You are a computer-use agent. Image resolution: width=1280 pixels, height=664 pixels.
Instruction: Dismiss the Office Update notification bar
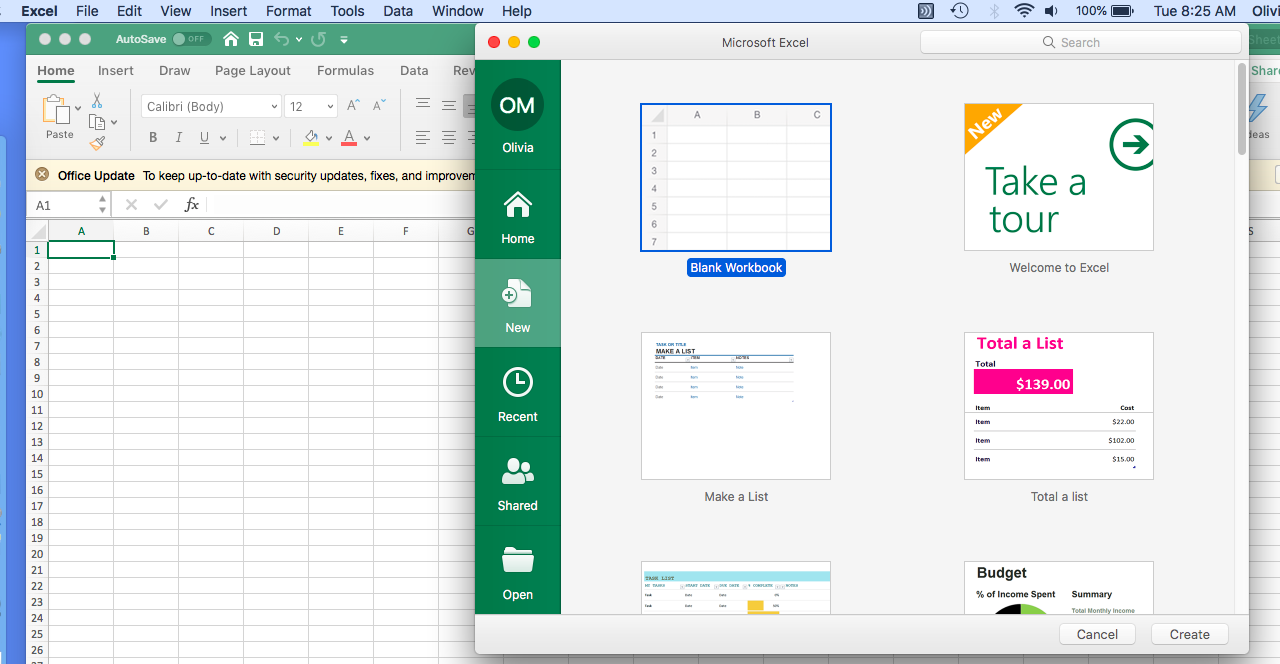click(x=42, y=175)
